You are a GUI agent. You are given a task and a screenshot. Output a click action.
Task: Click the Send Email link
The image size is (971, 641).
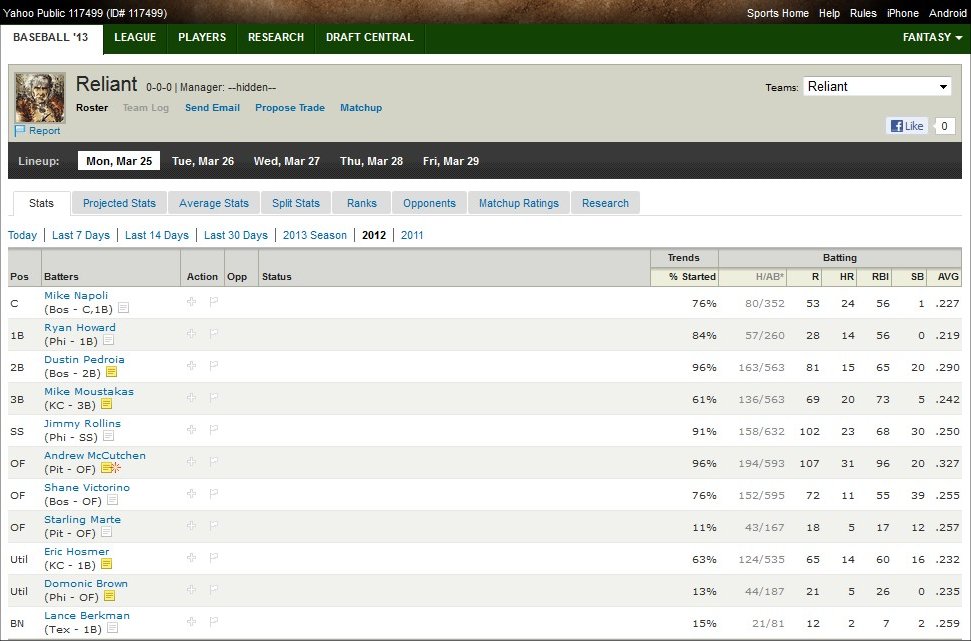coord(212,108)
